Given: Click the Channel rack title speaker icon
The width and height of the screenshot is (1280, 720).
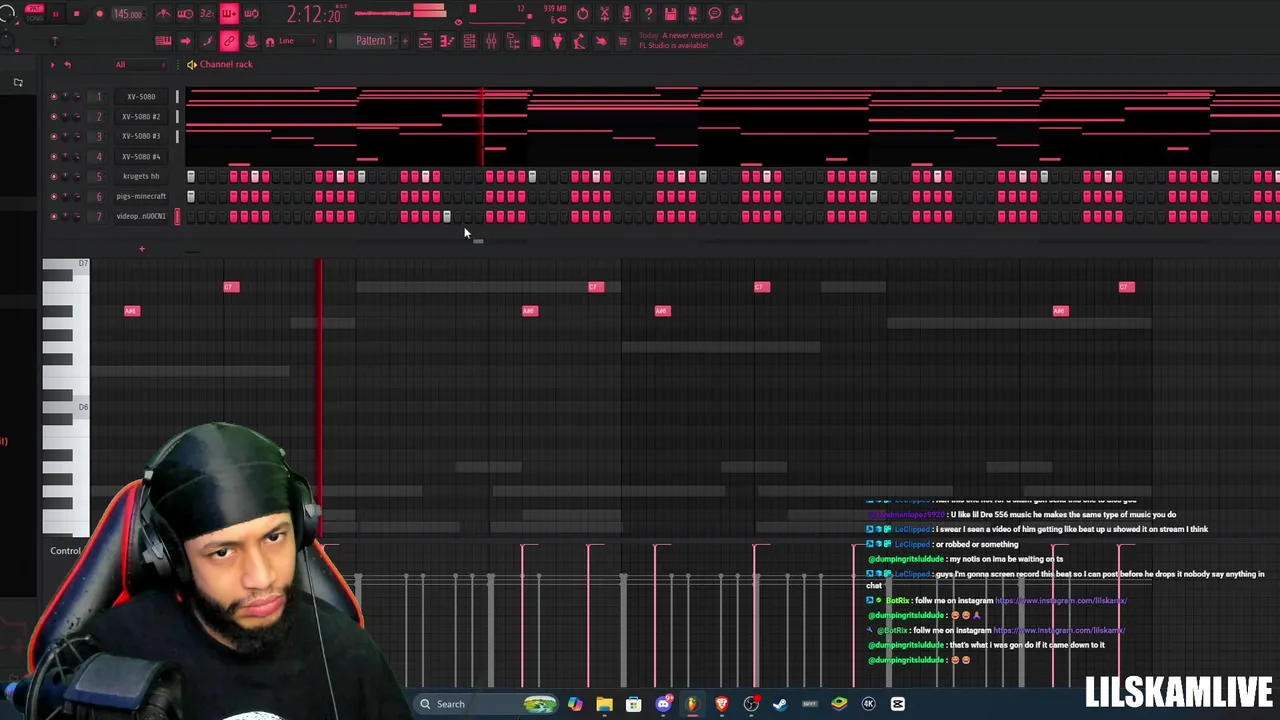Looking at the screenshot, I should click(x=191, y=65).
